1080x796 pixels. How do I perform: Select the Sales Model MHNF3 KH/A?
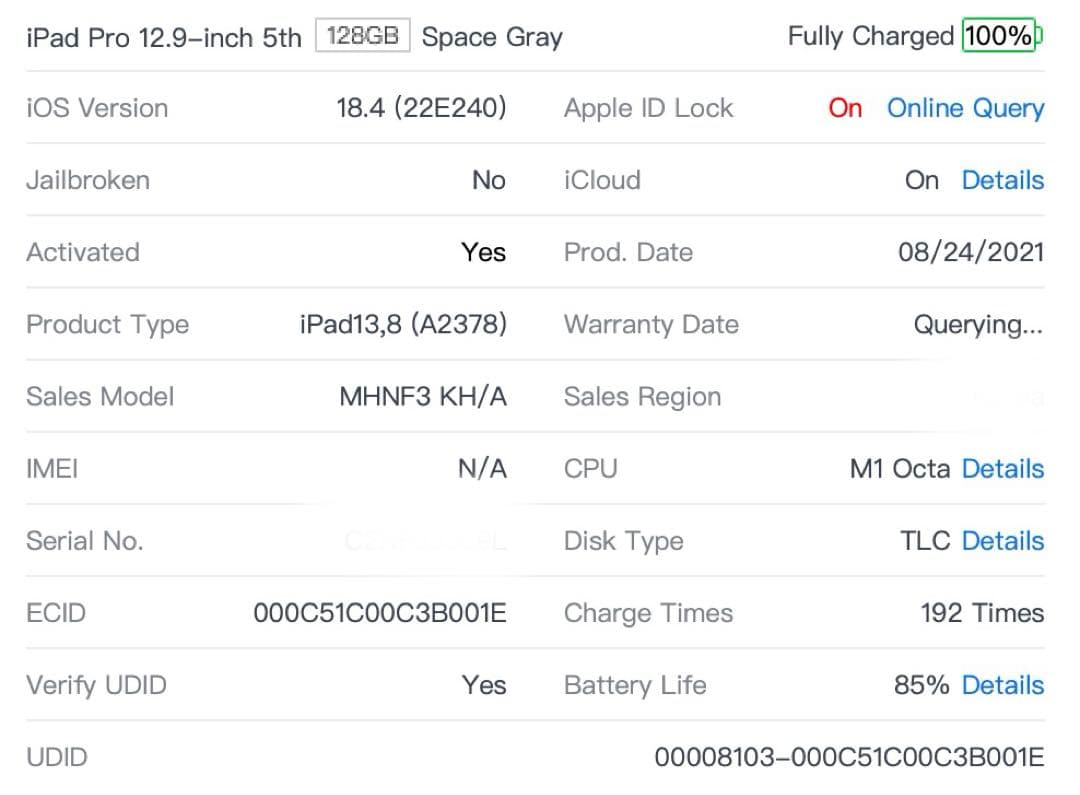(423, 396)
